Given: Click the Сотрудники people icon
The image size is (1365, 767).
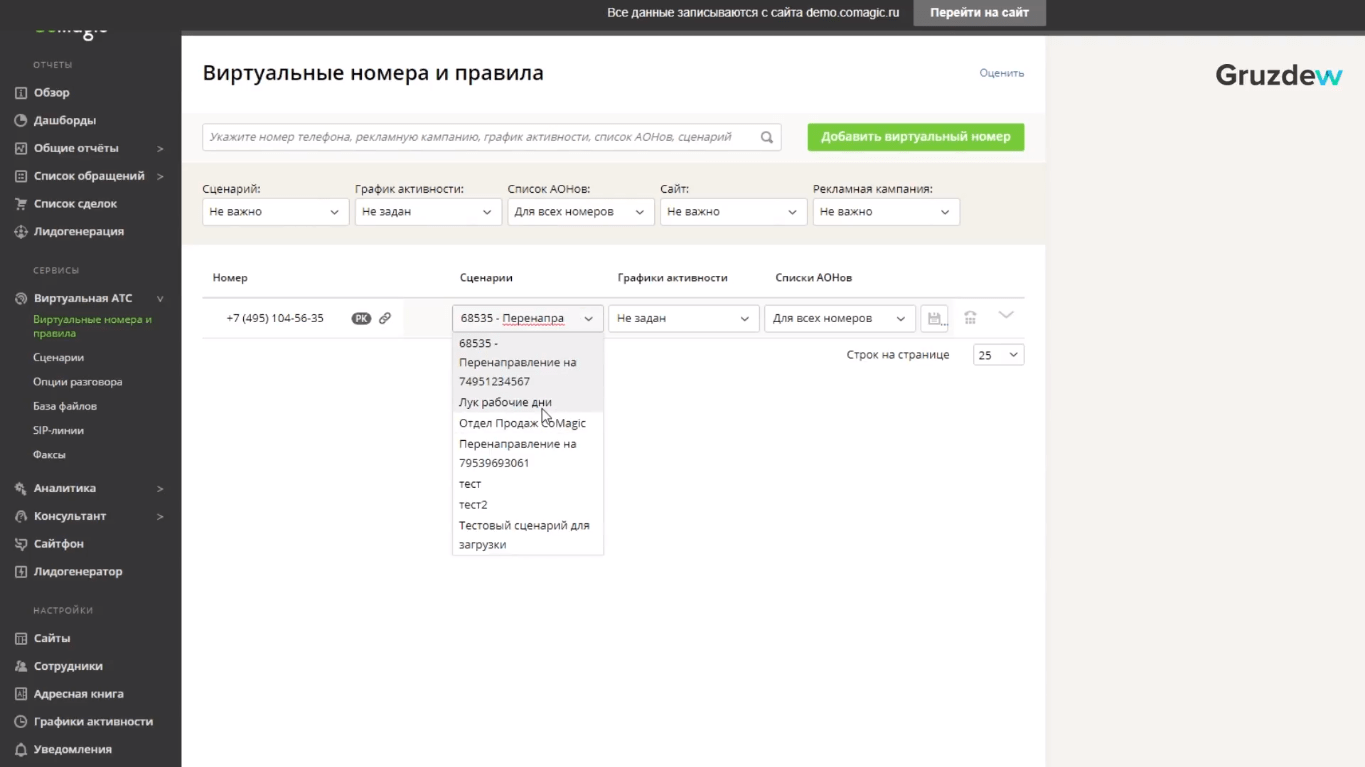Looking at the screenshot, I should (x=21, y=666).
